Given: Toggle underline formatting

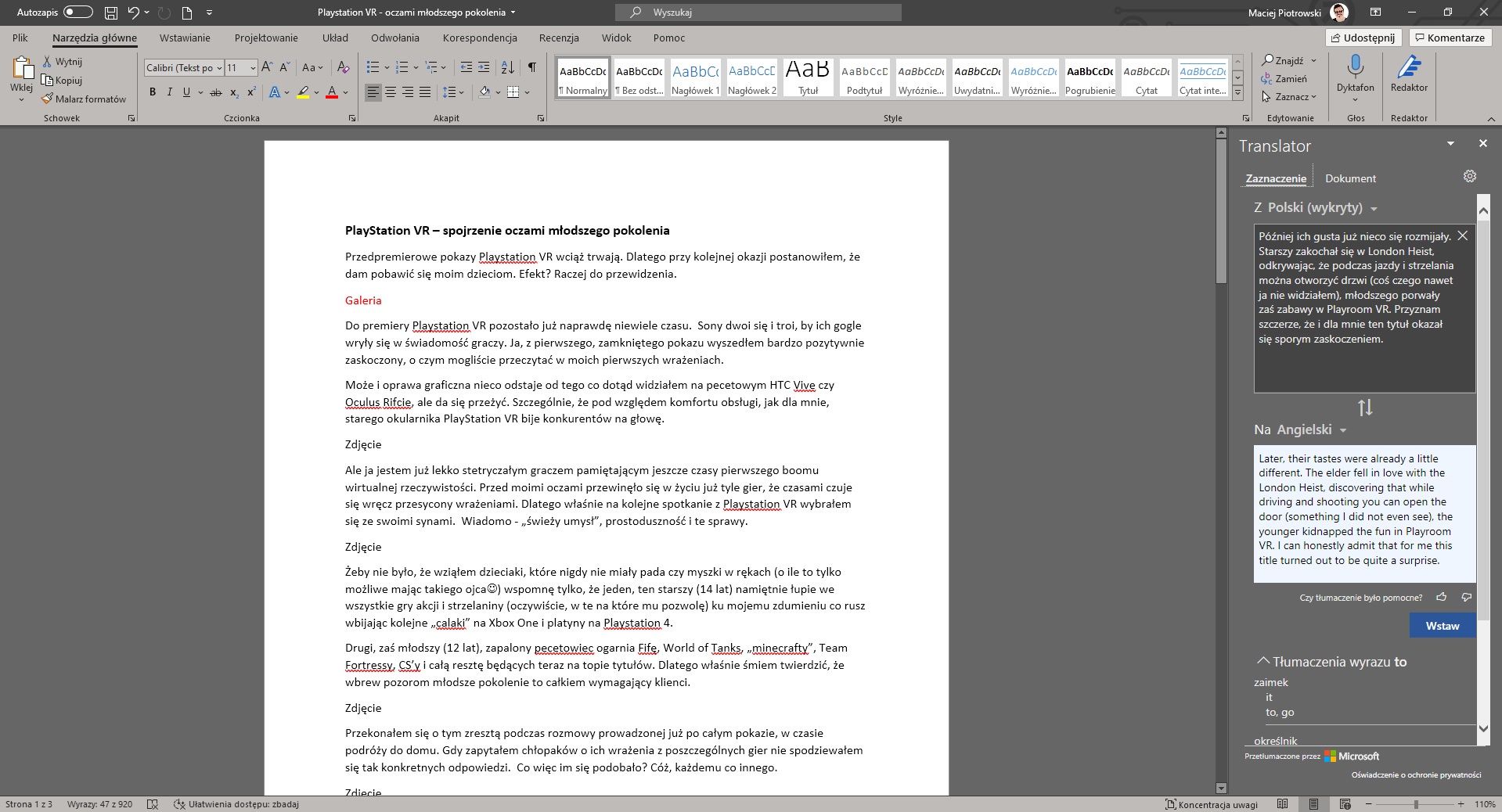Looking at the screenshot, I should click(x=186, y=92).
